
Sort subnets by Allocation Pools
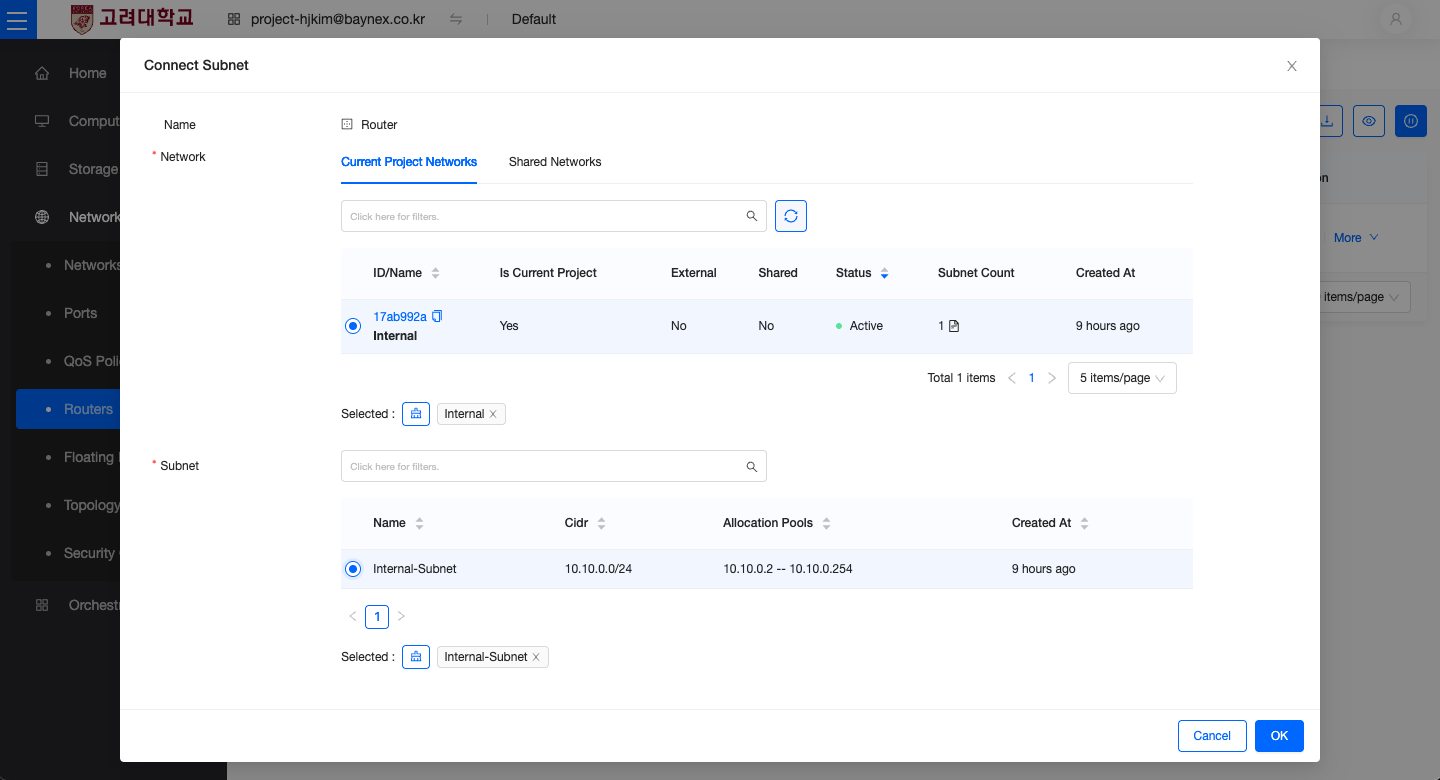pyautogui.click(x=826, y=523)
